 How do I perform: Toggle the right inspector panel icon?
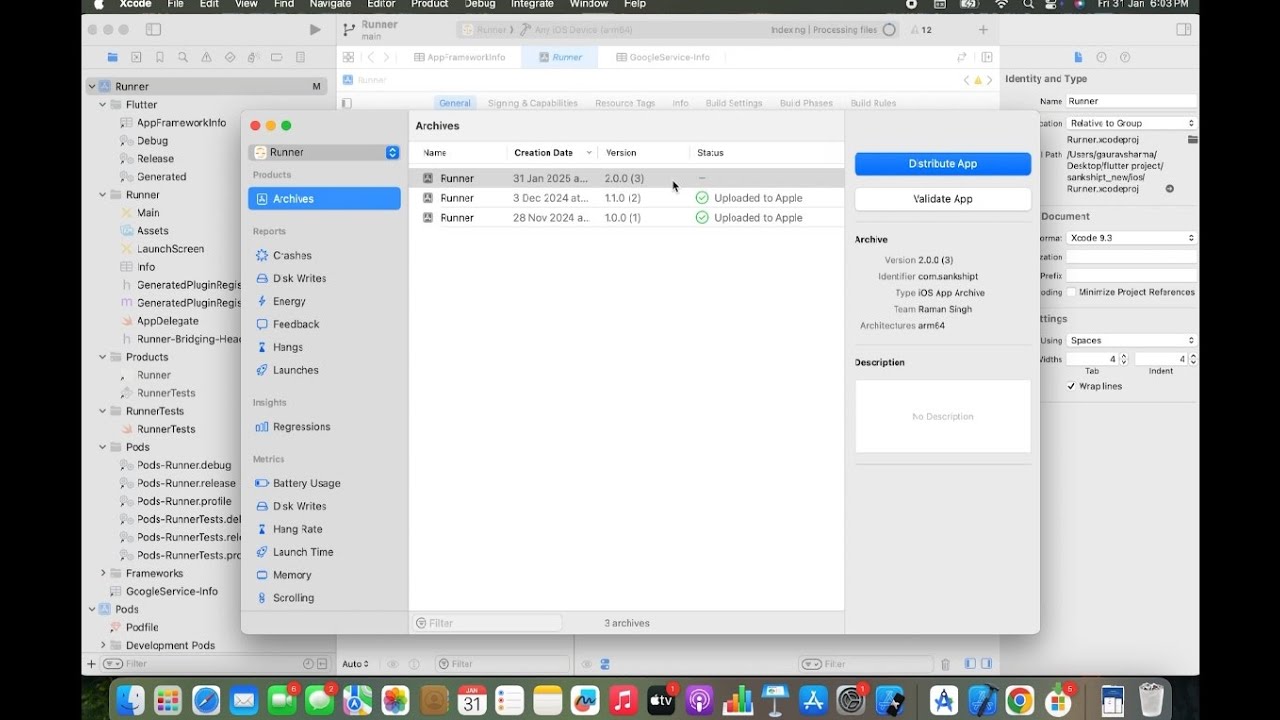point(1184,30)
